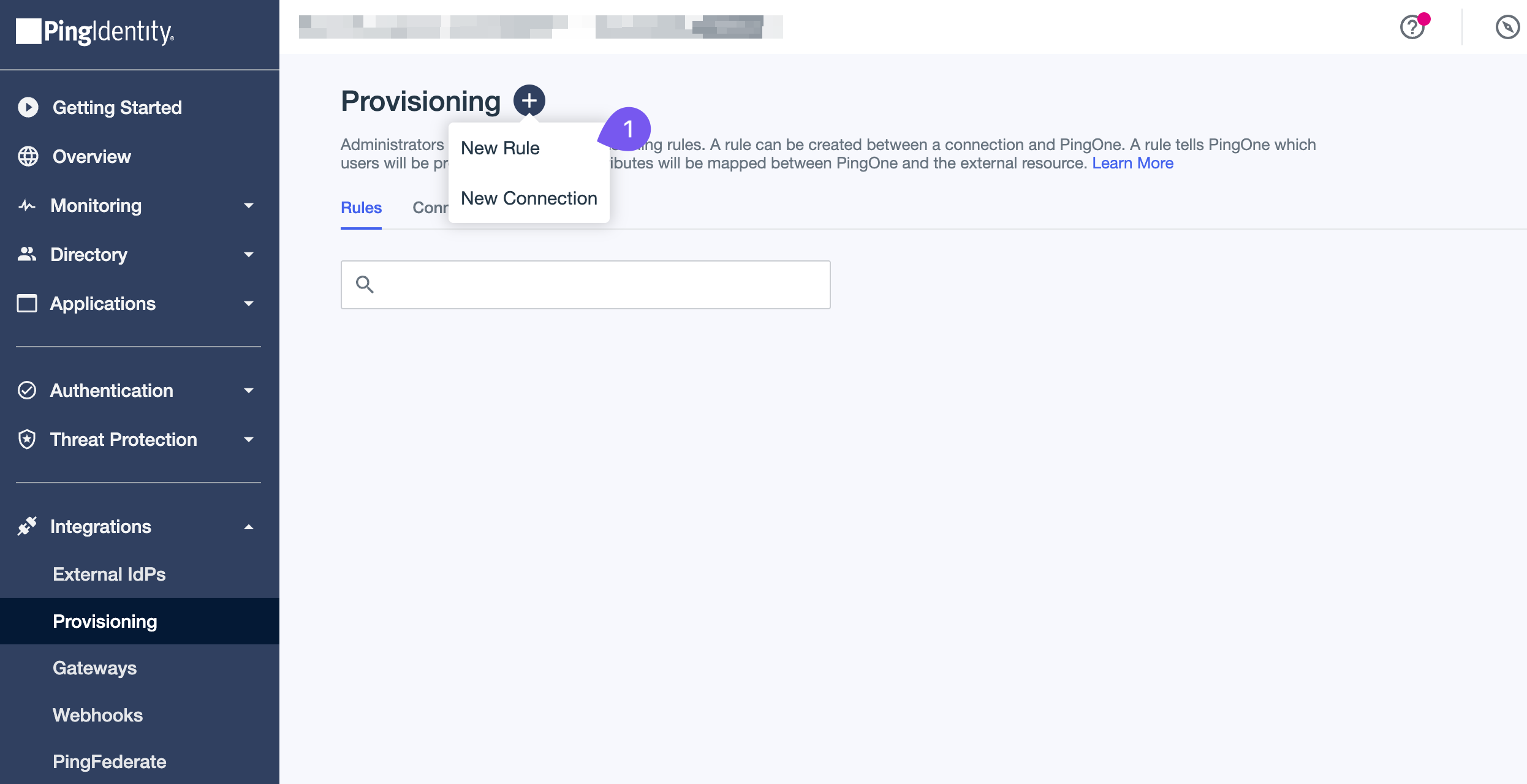Click the Integrations connector icon
This screenshot has height=784, width=1527.
pyautogui.click(x=27, y=526)
